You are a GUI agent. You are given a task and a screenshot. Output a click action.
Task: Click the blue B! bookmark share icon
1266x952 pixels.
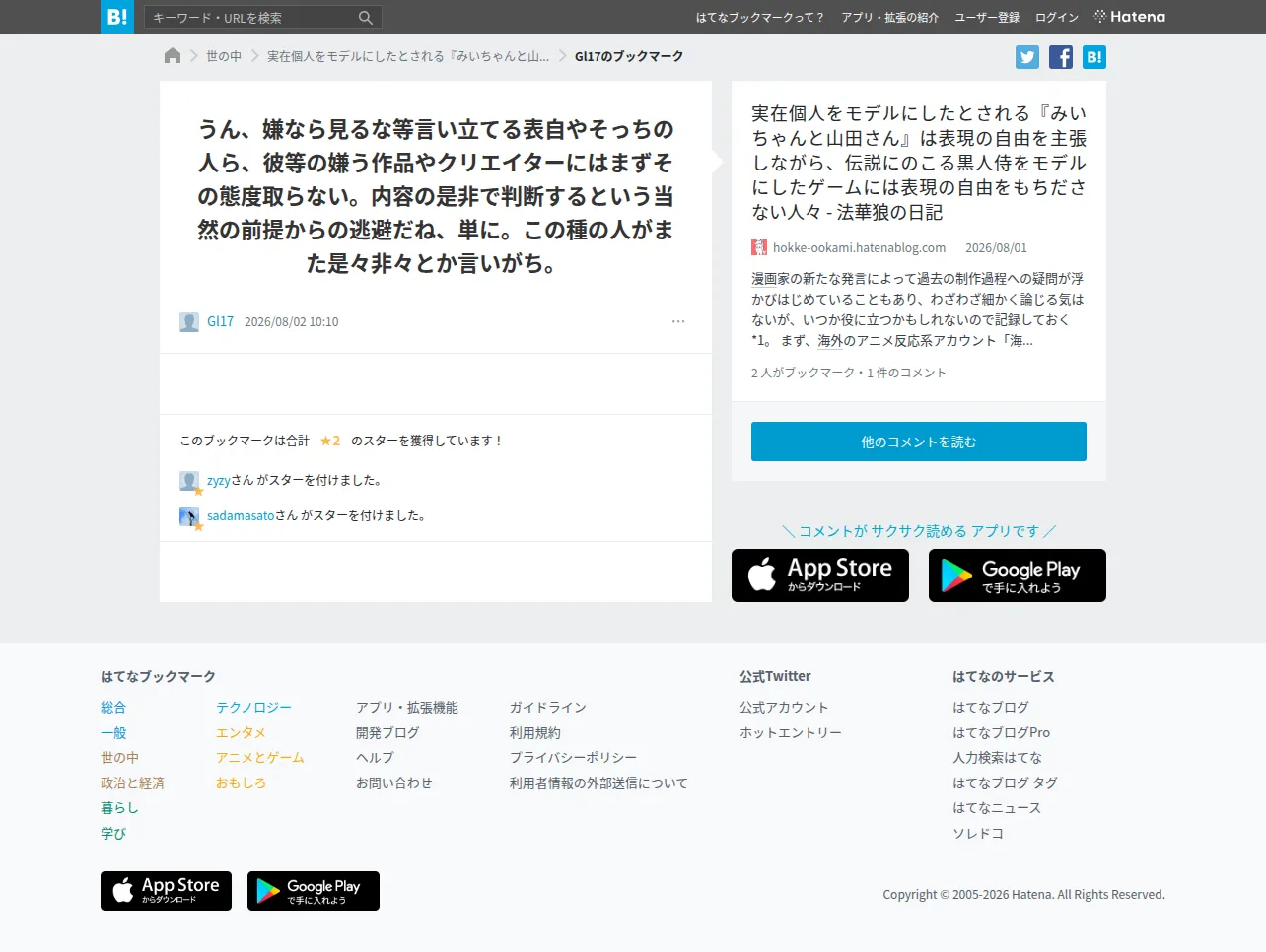1094,57
